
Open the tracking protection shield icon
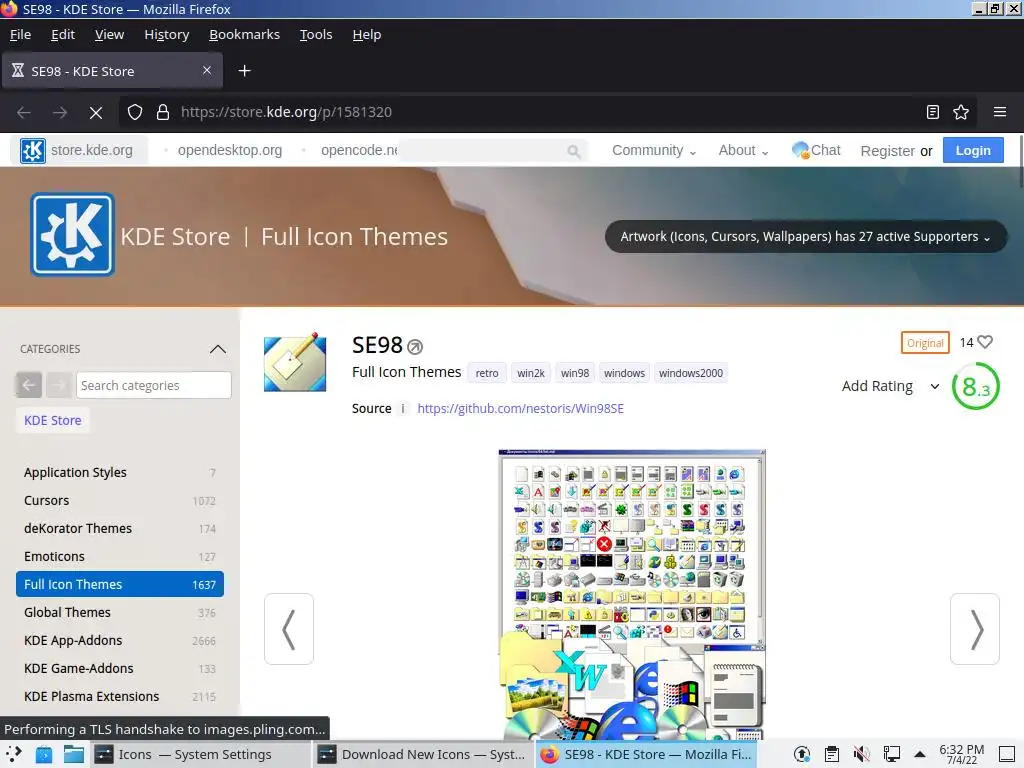click(x=135, y=112)
